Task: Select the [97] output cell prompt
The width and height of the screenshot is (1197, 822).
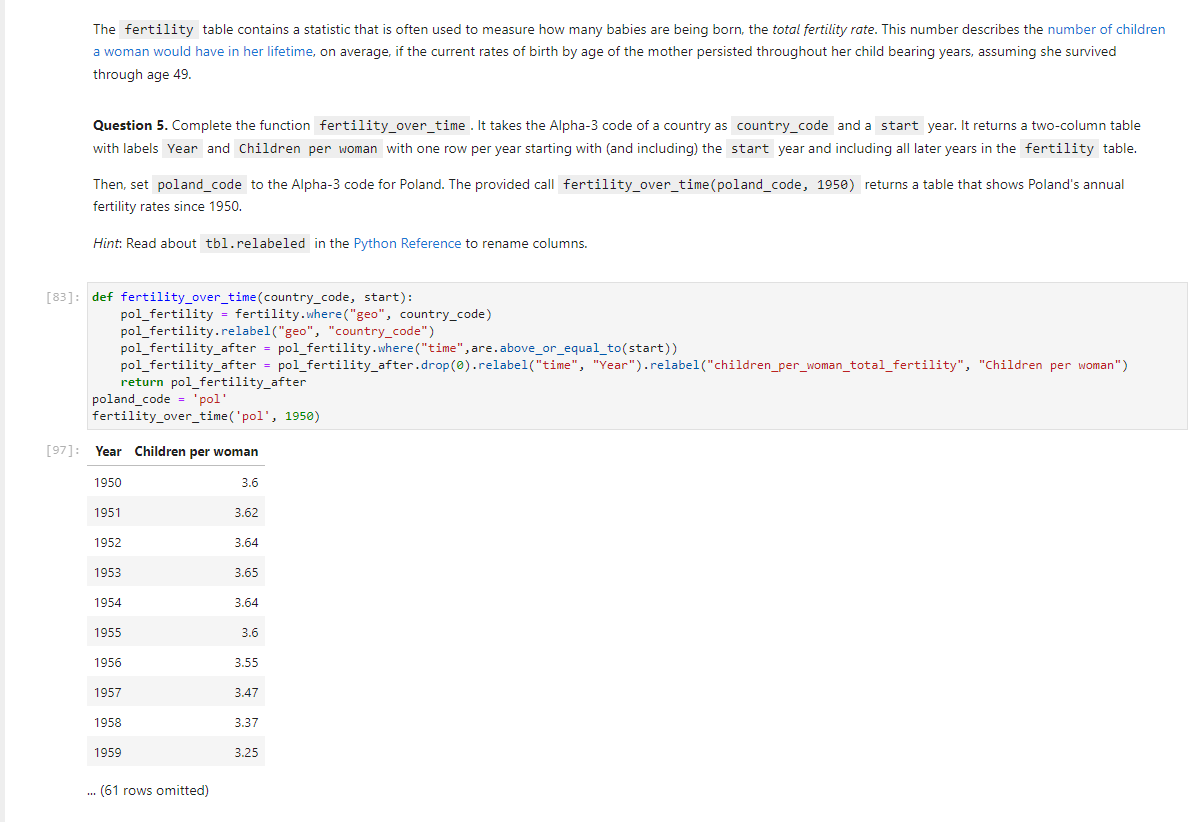Action: point(61,451)
